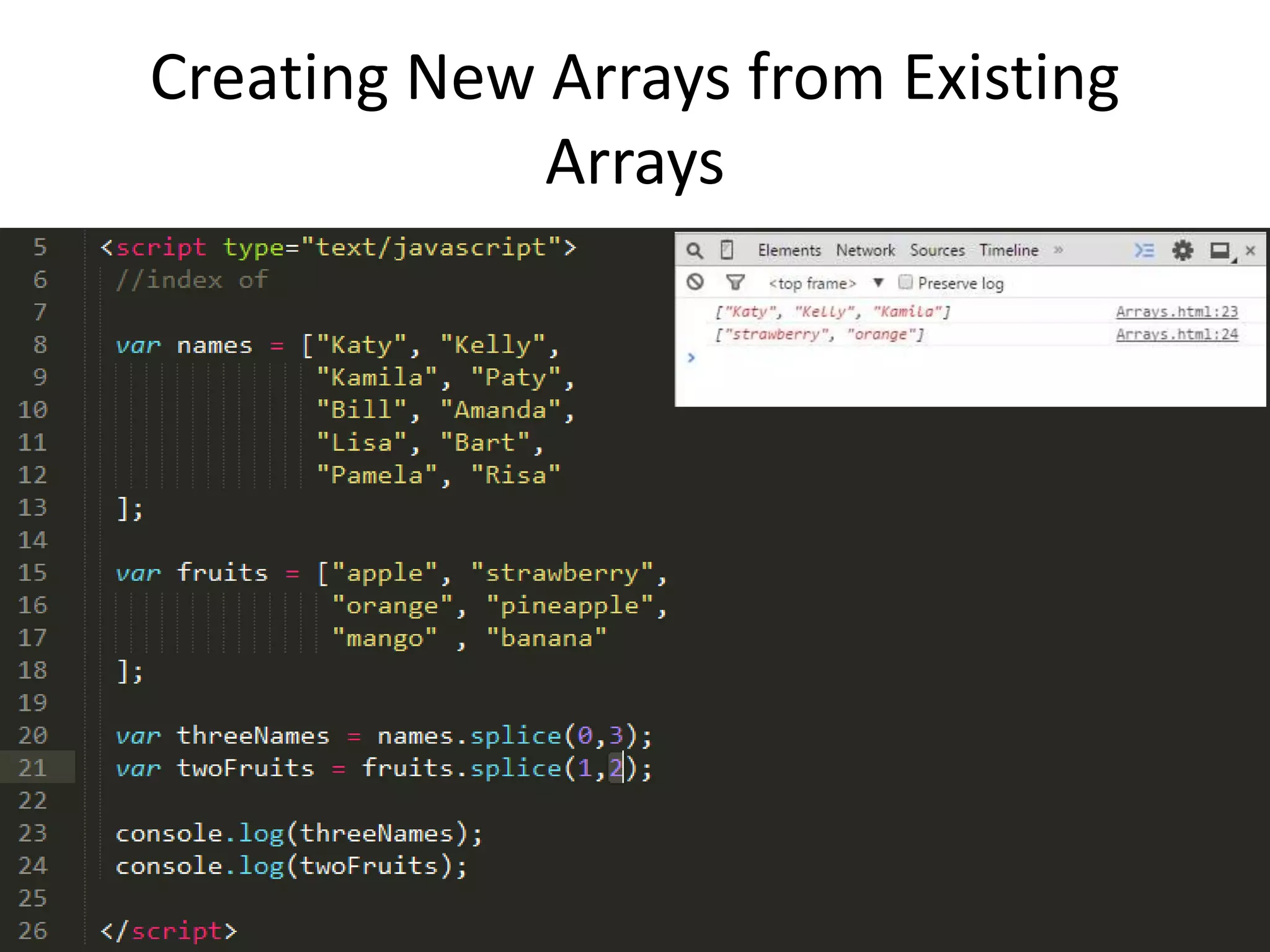This screenshot has width=1270, height=952.
Task: Expand hidden tabs with the » chevron
Action: click(1059, 250)
